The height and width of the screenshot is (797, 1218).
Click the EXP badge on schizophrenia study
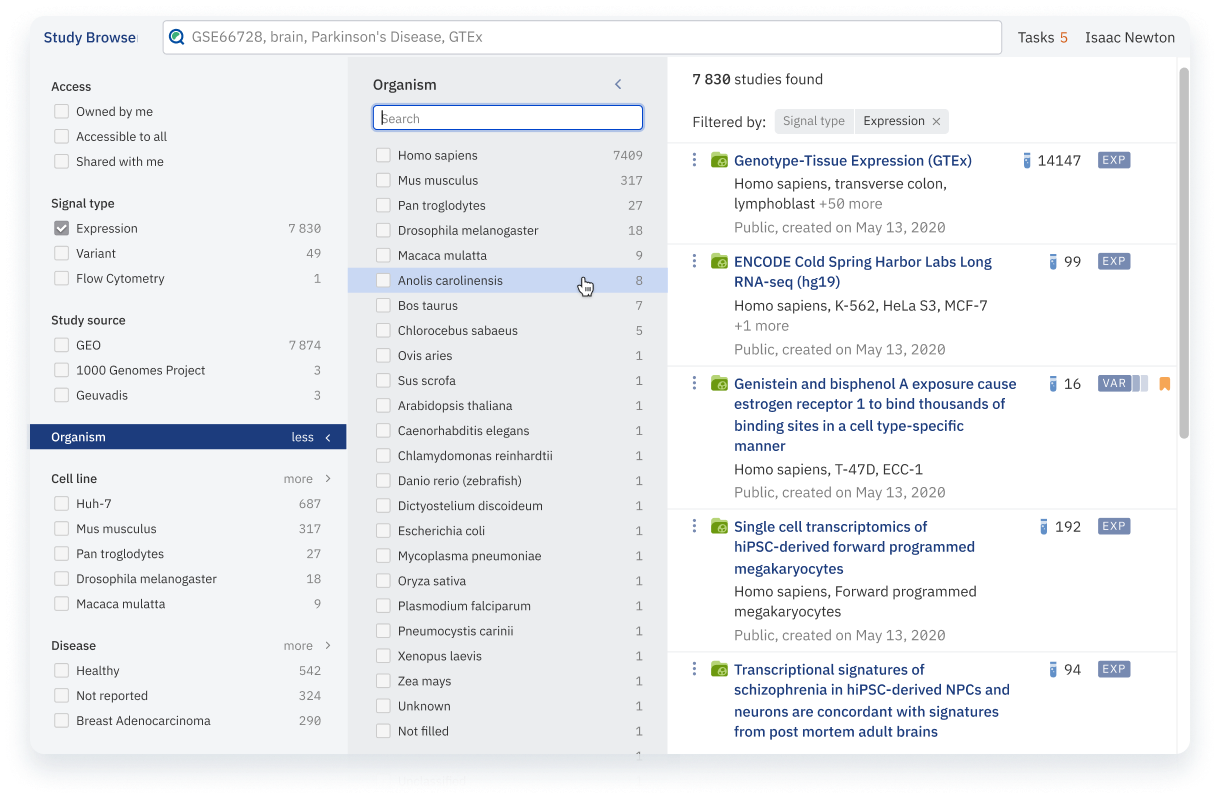(1113, 669)
